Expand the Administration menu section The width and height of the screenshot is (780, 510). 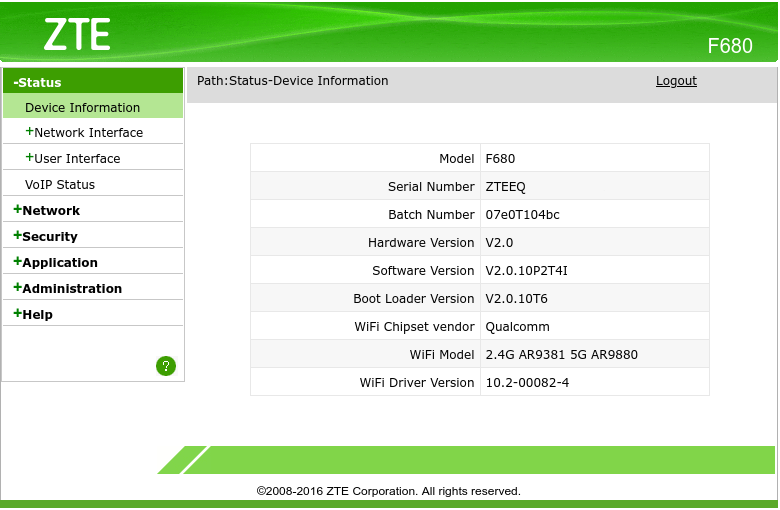[x=67, y=289]
